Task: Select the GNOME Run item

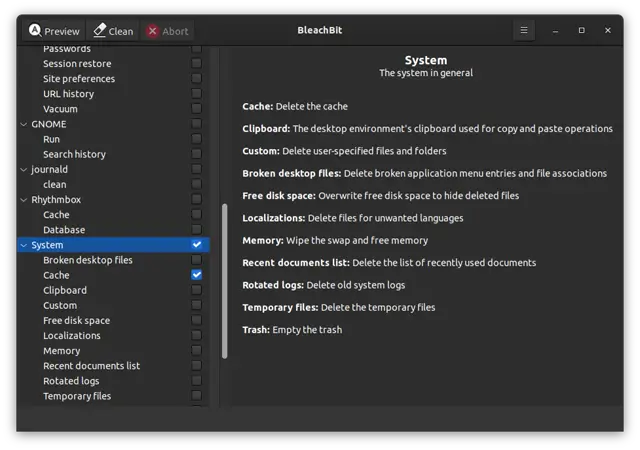Action: point(51,139)
